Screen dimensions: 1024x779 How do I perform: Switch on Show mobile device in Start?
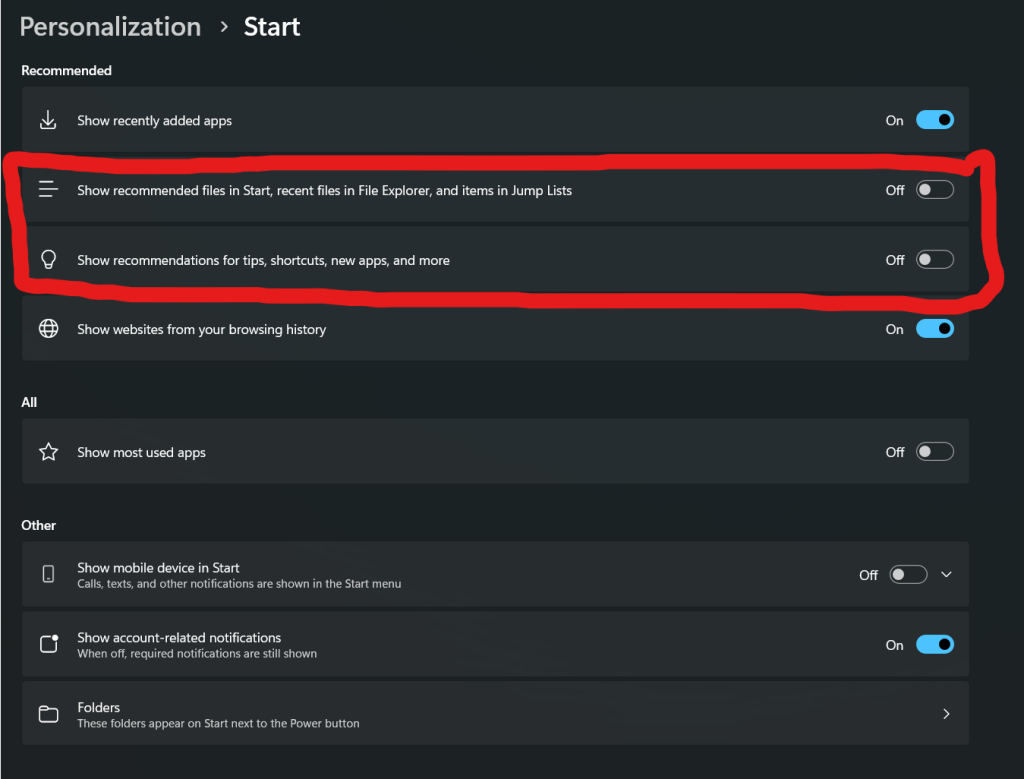(x=908, y=575)
